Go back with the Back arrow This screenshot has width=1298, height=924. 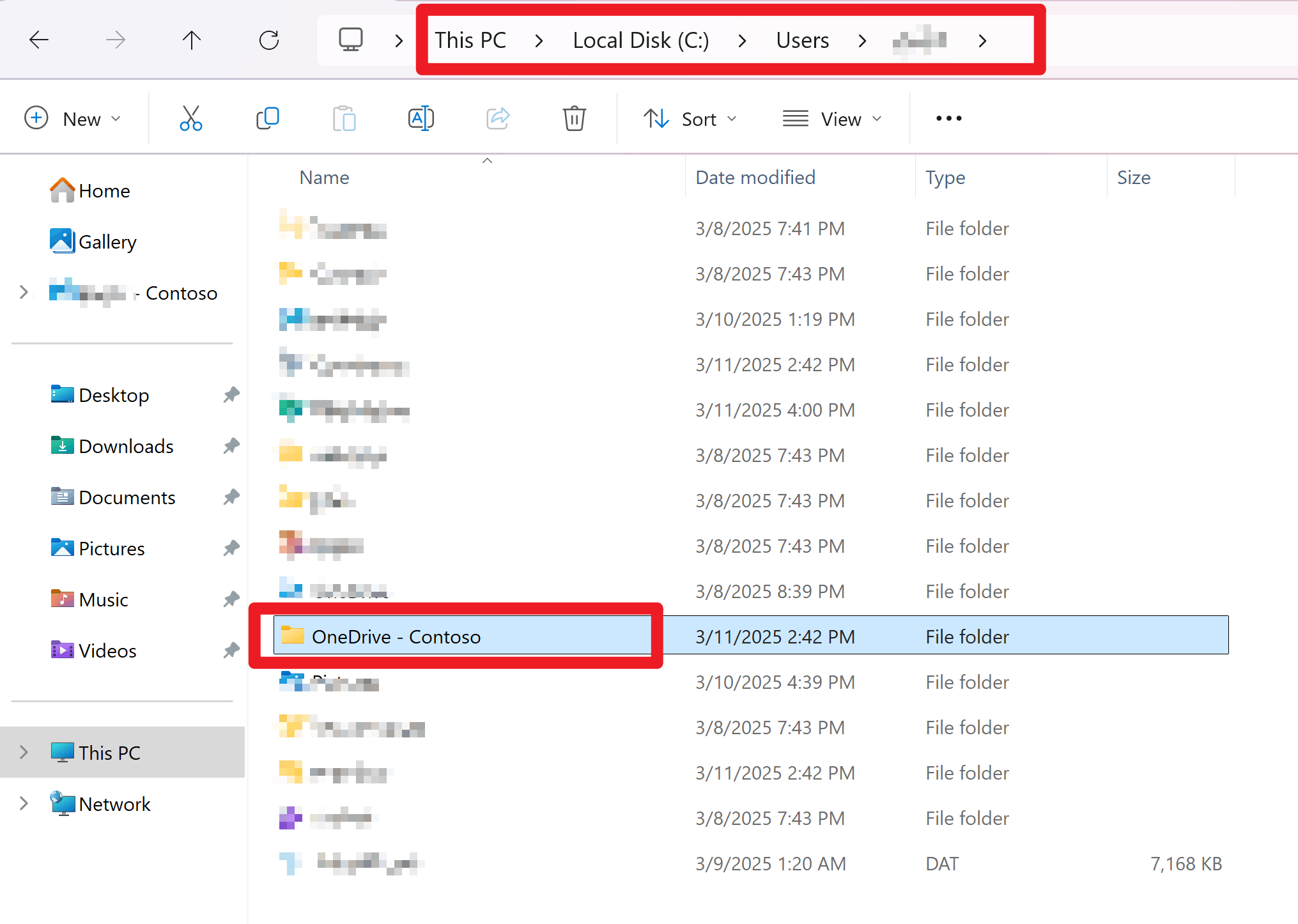point(39,40)
